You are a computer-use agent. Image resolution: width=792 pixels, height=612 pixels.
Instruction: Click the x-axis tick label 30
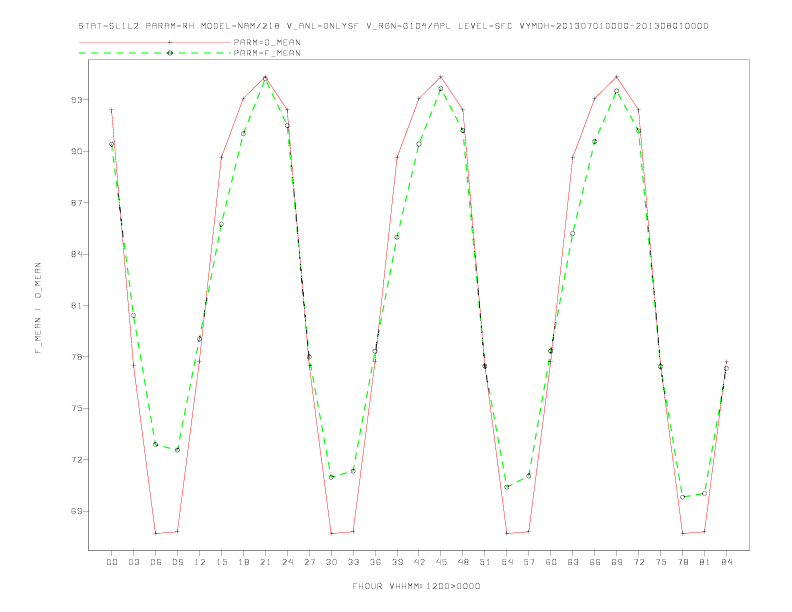331,562
